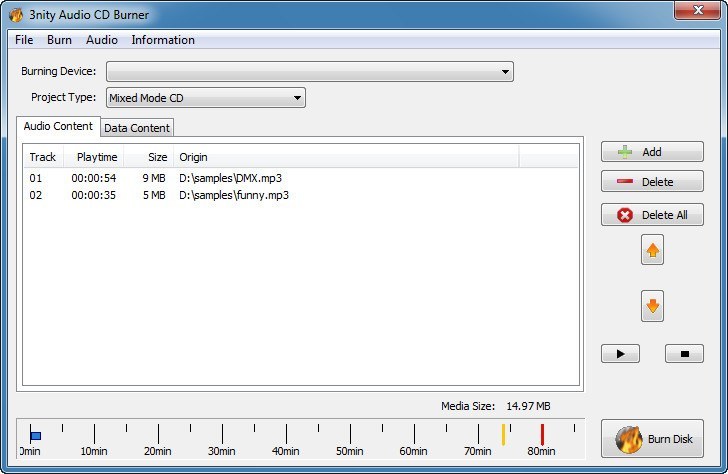Image resolution: width=728 pixels, height=474 pixels.
Task: Click track number 01
Action: pos(36,178)
